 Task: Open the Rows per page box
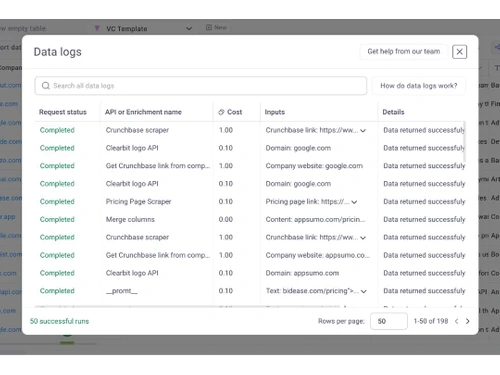coord(389,321)
